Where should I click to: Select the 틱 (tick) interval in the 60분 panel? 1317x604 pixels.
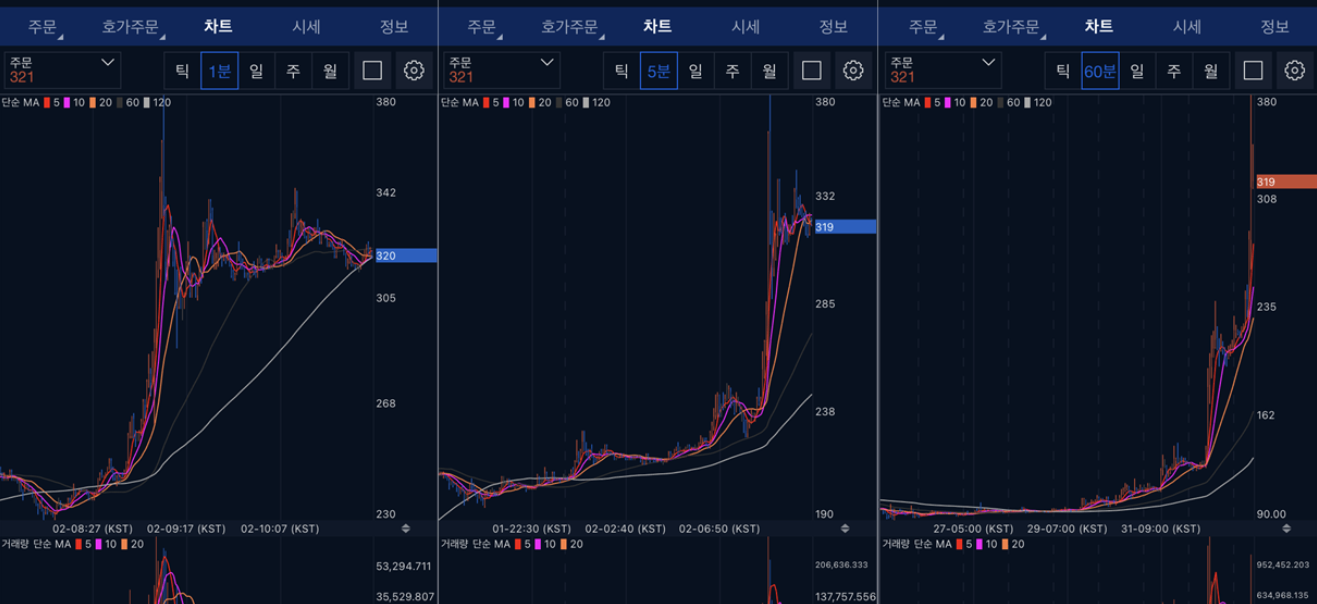[x=1063, y=71]
